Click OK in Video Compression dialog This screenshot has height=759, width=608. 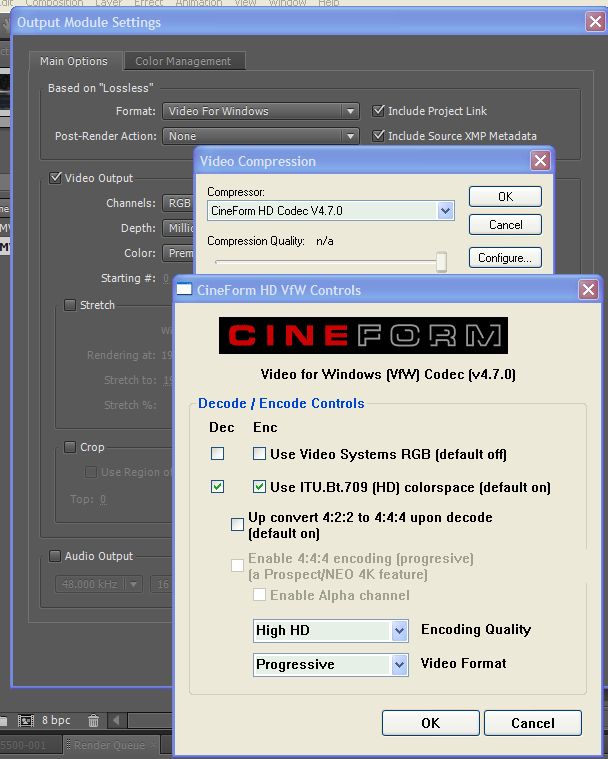[505, 197]
